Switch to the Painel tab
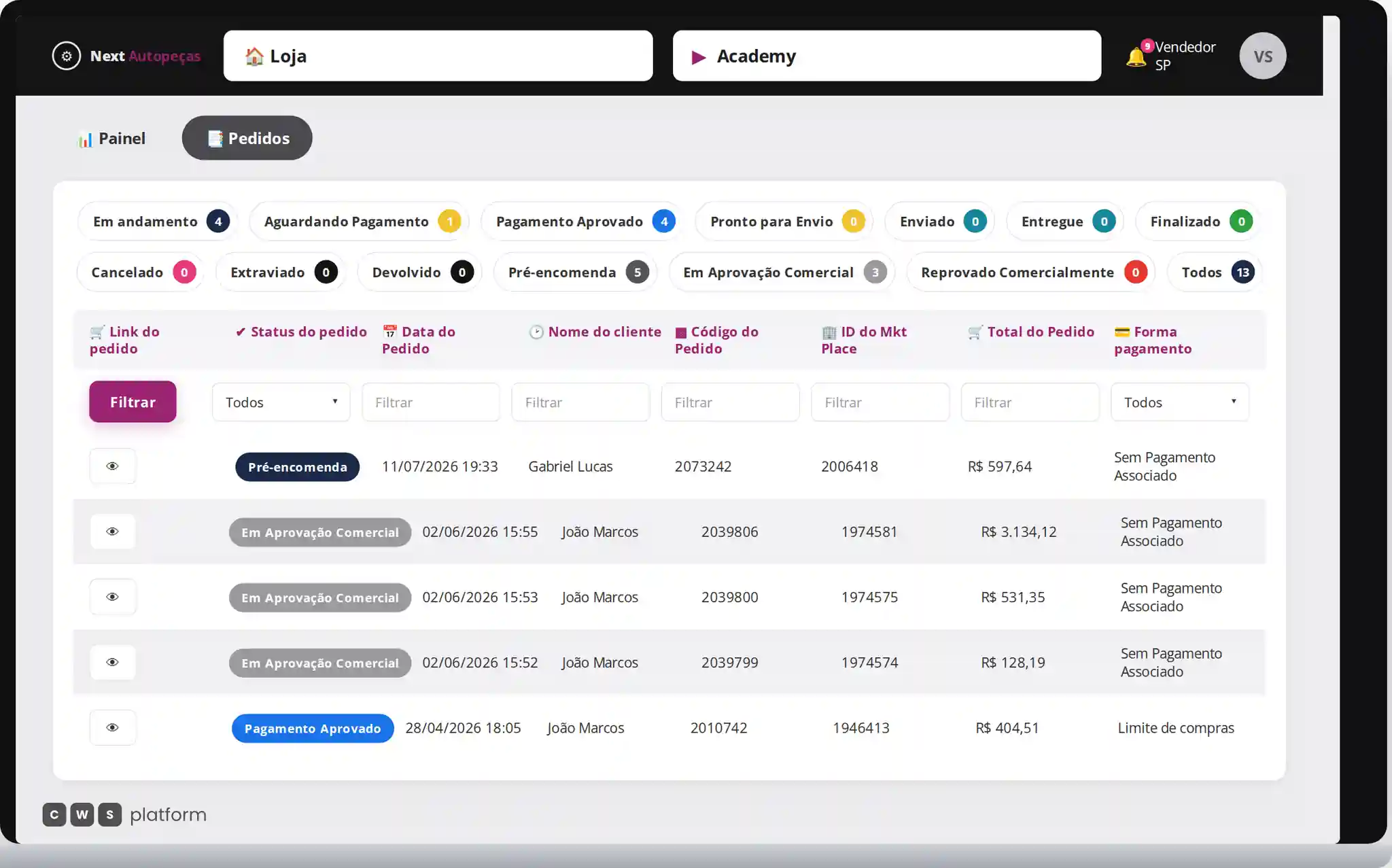1392x868 pixels. pyautogui.click(x=111, y=139)
